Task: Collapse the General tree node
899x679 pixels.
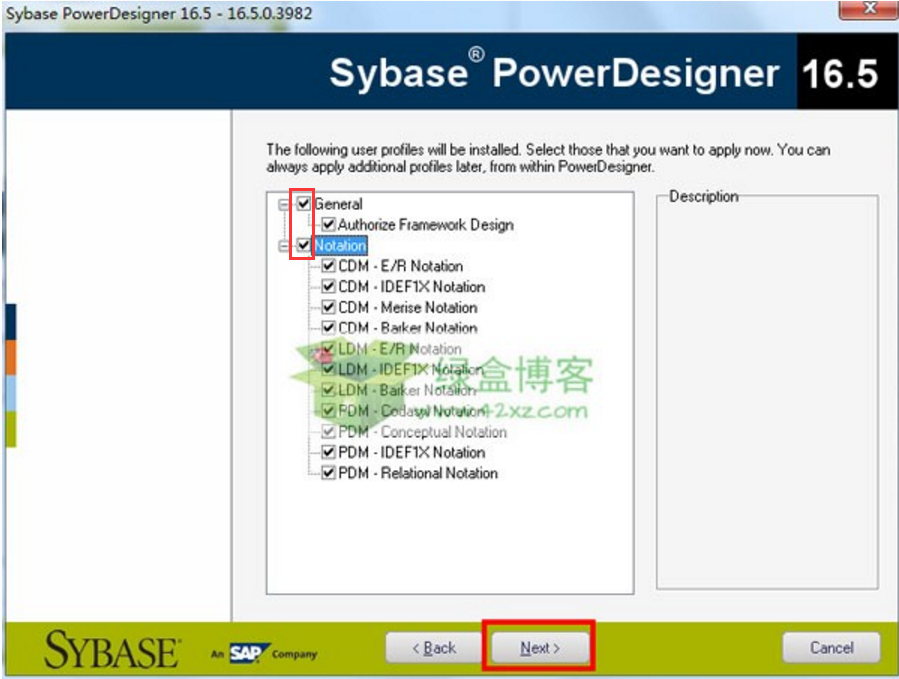Action: pos(284,204)
